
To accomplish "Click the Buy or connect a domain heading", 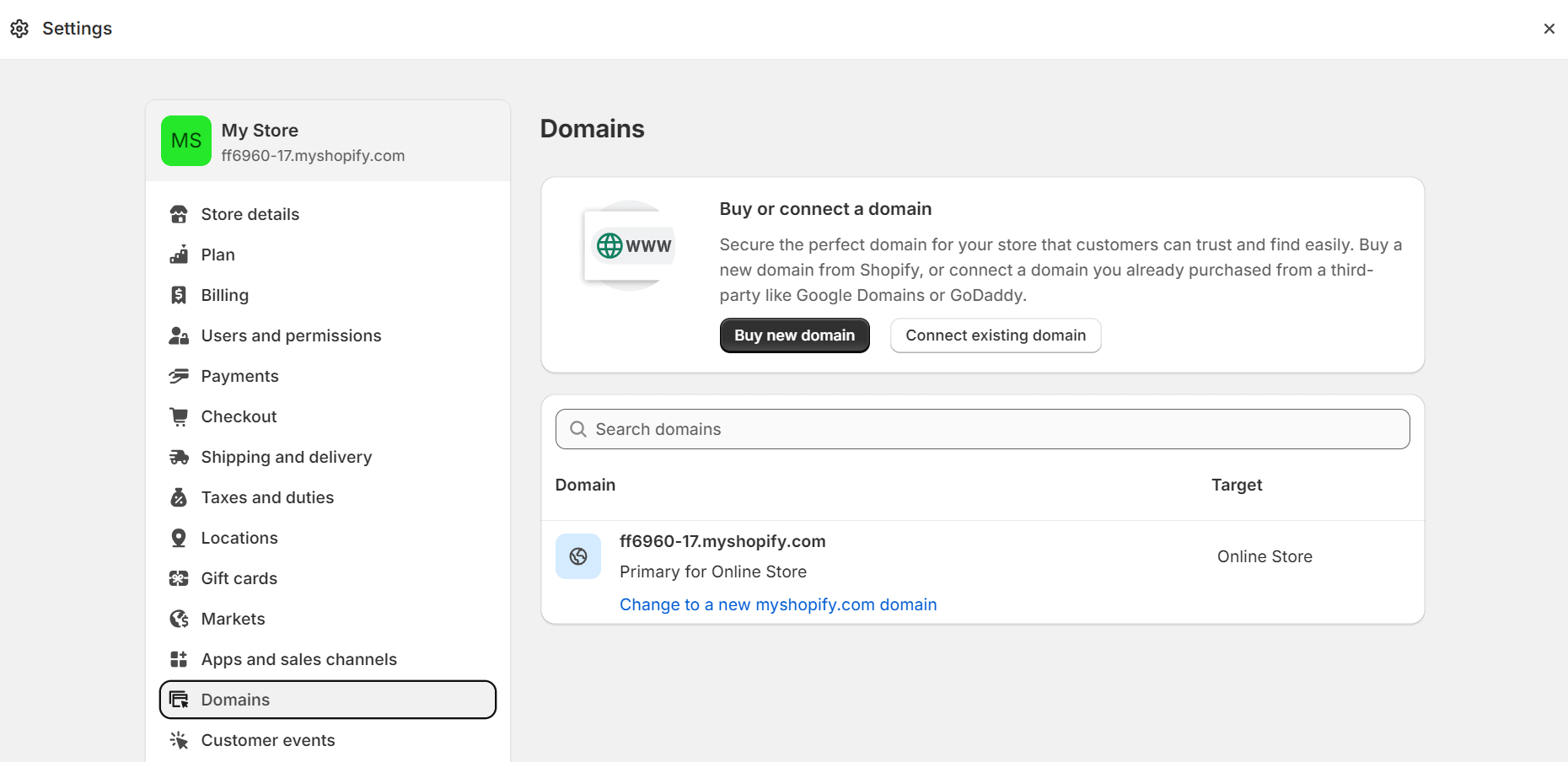I will click(825, 209).
